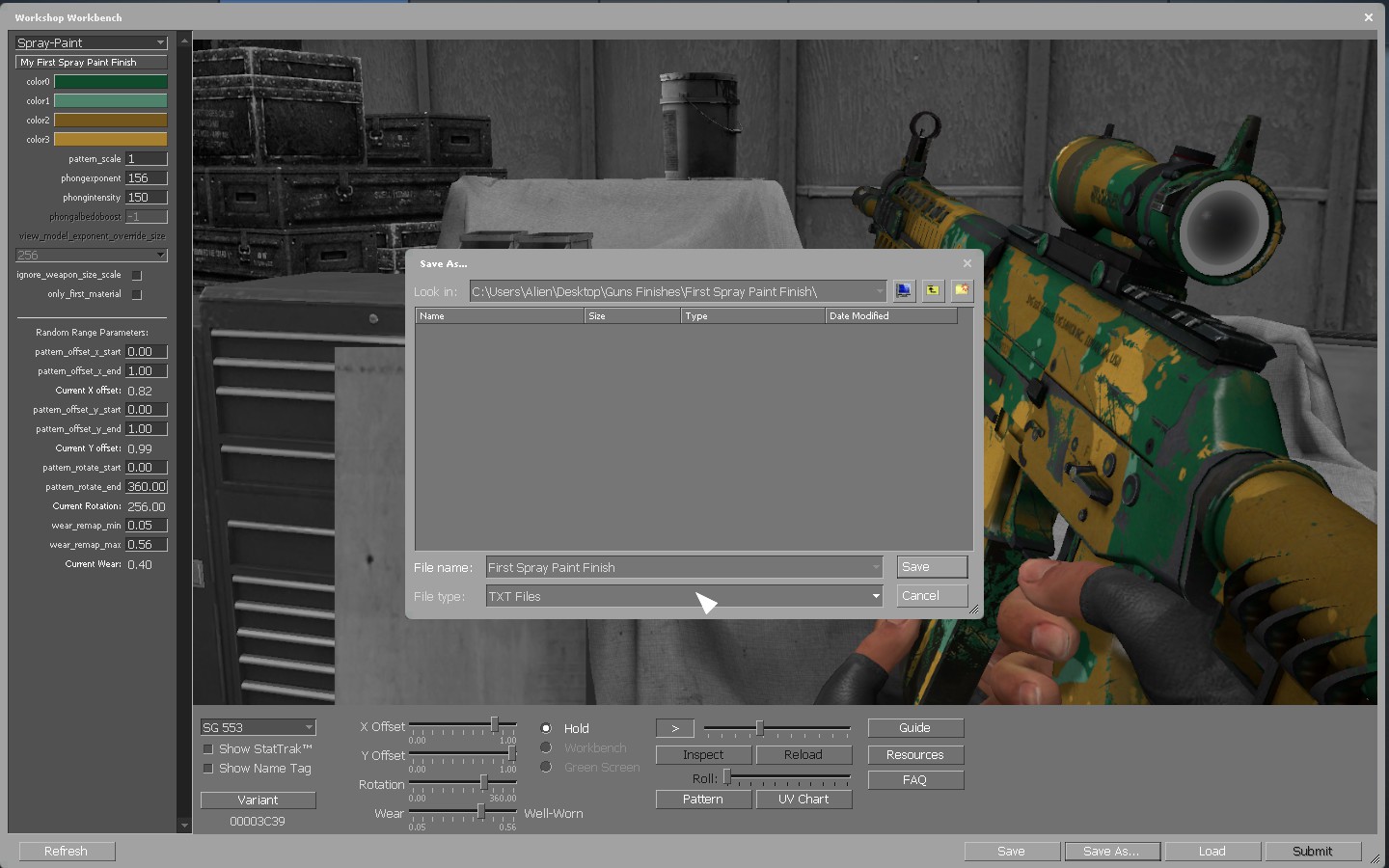
Task: Pick the color0 dark green swatch
Action: [111, 82]
